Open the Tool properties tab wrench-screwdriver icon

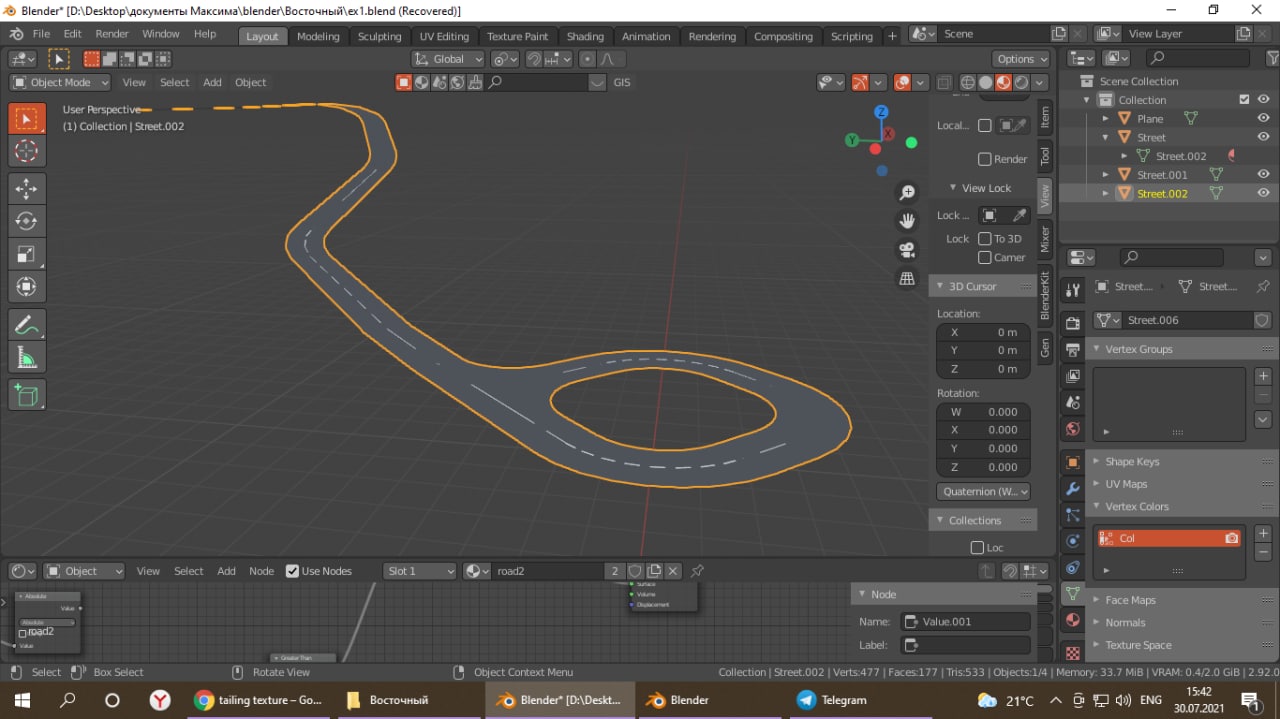click(x=1073, y=290)
